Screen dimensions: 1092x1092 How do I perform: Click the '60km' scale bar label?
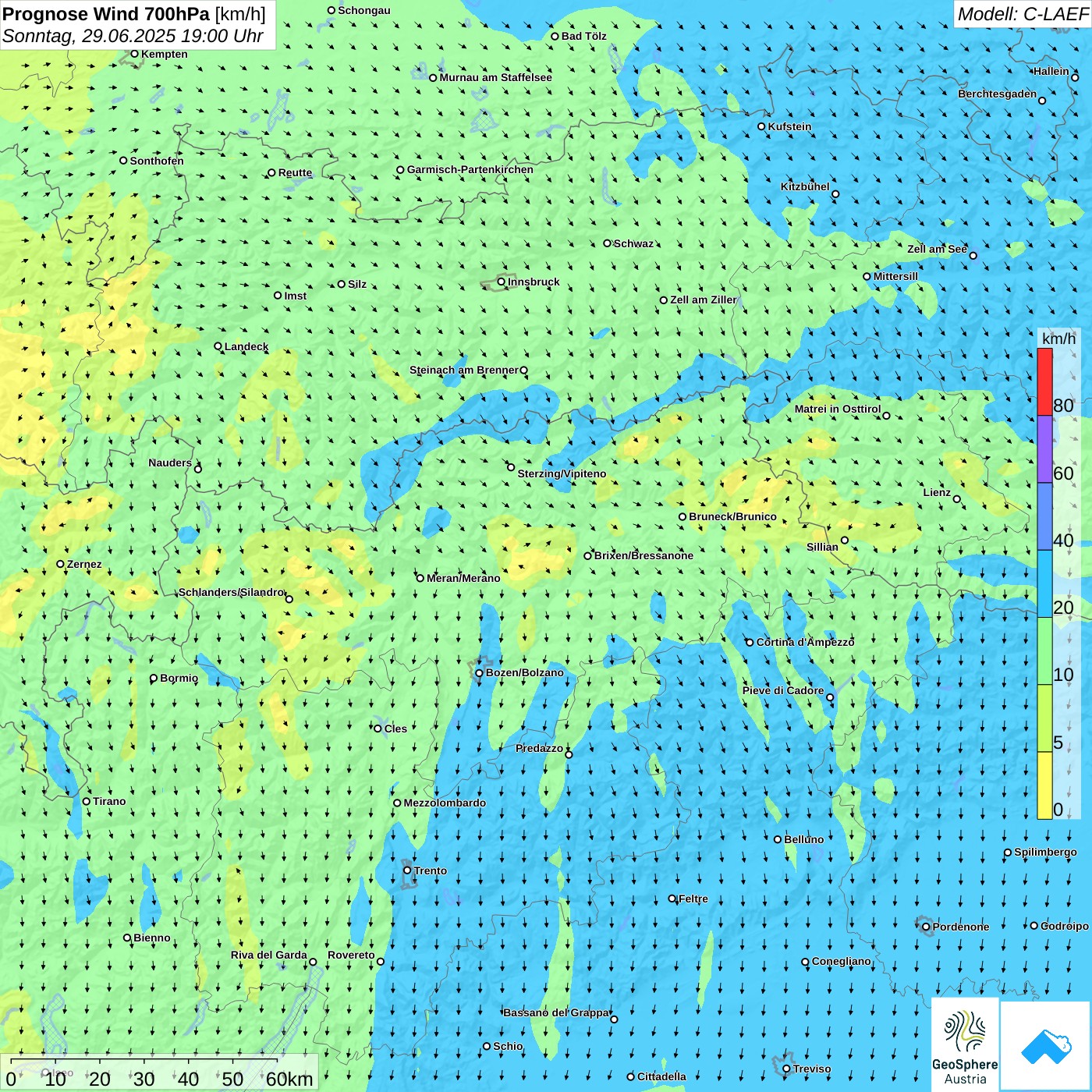point(289,1079)
